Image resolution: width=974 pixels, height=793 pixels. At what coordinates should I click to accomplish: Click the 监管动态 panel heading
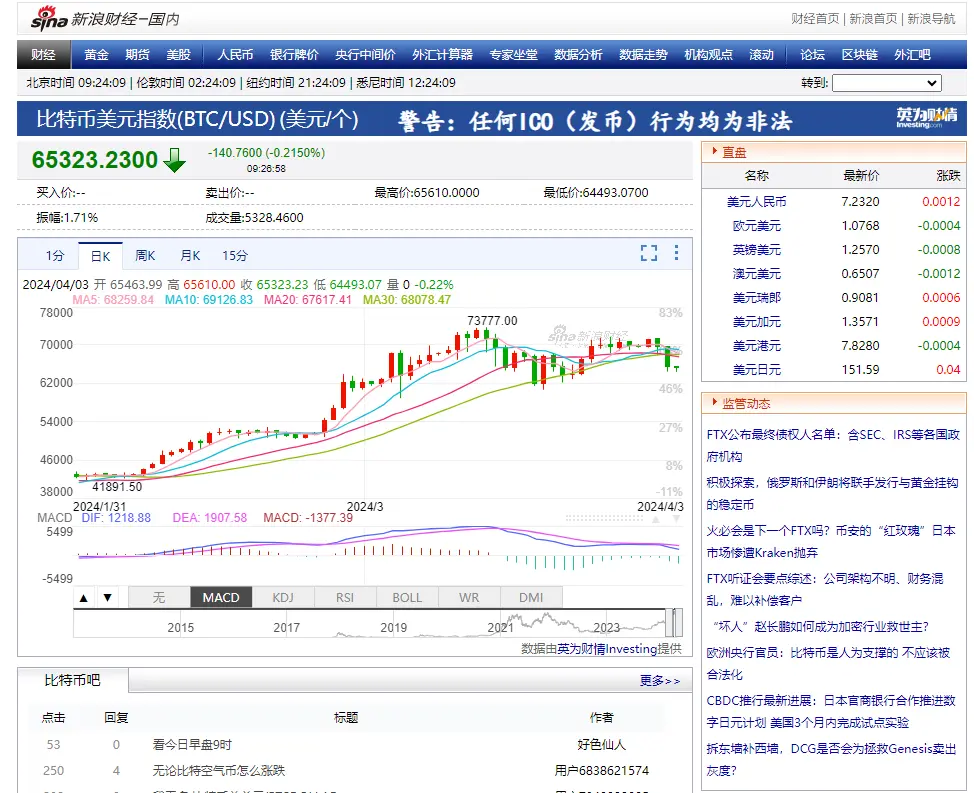tap(746, 404)
